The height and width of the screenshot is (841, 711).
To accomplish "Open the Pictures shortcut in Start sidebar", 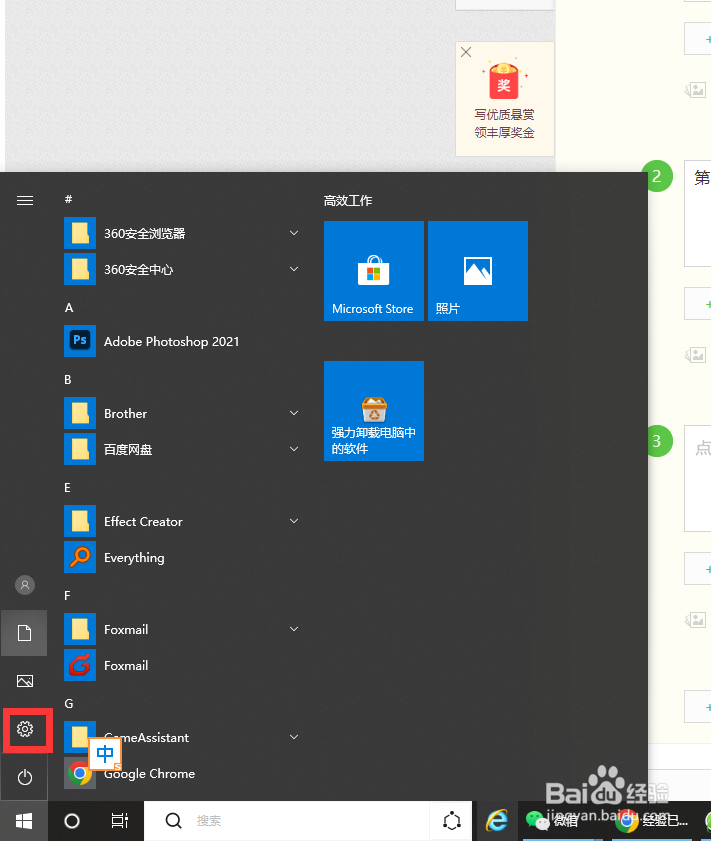I will 25,681.
